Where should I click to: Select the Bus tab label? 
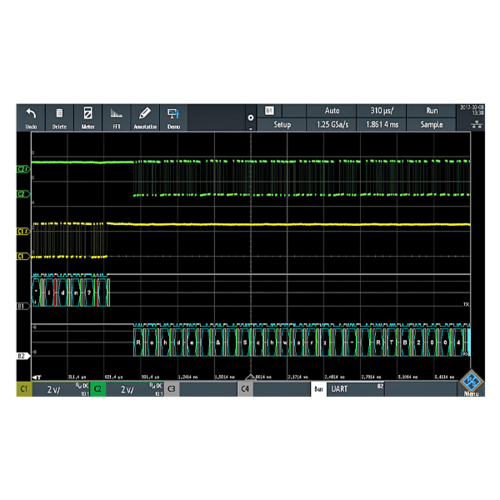[x=319, y=389]
